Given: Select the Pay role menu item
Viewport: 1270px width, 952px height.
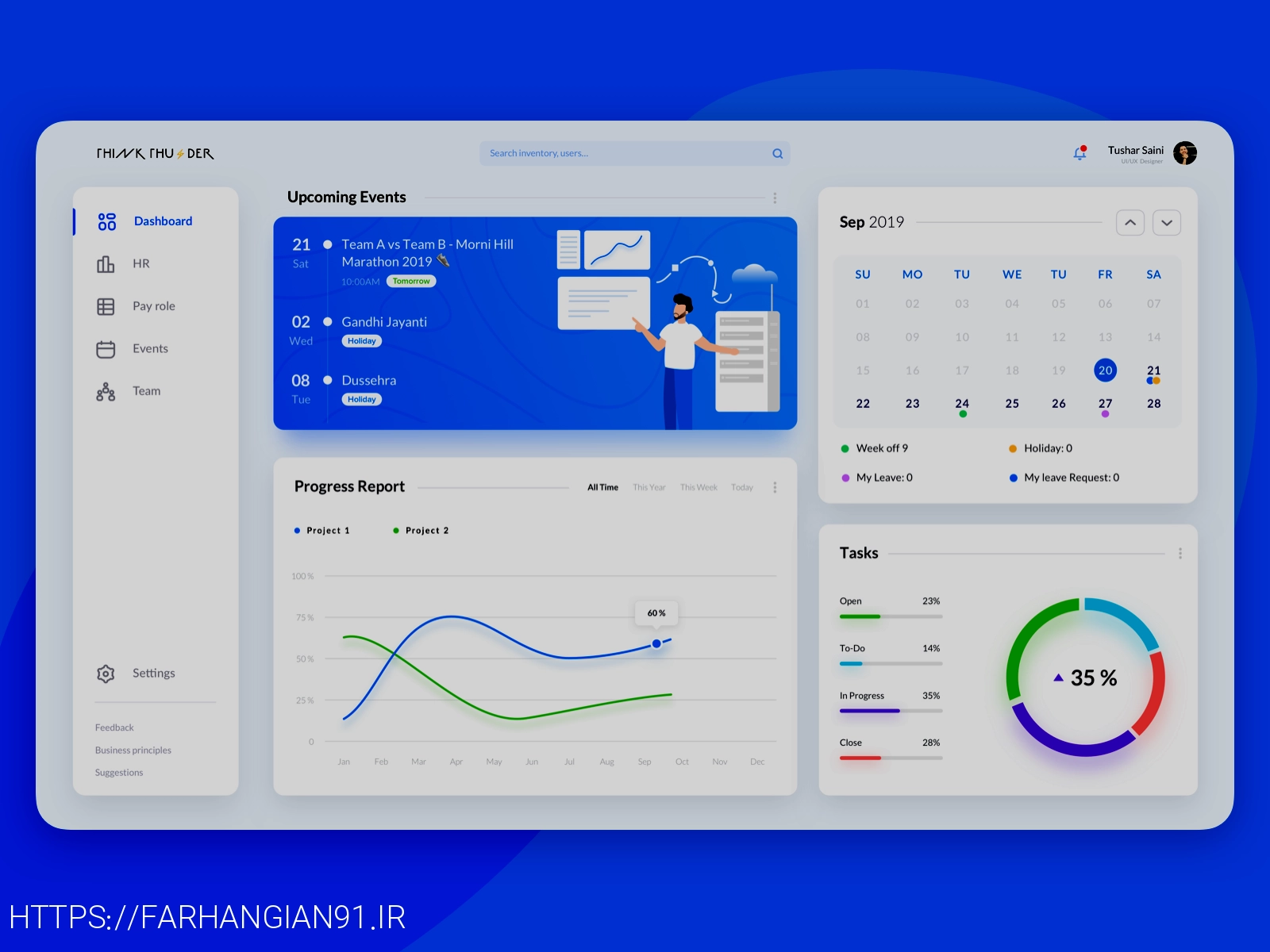Looking at the screenshot, I should click(154, 306).
